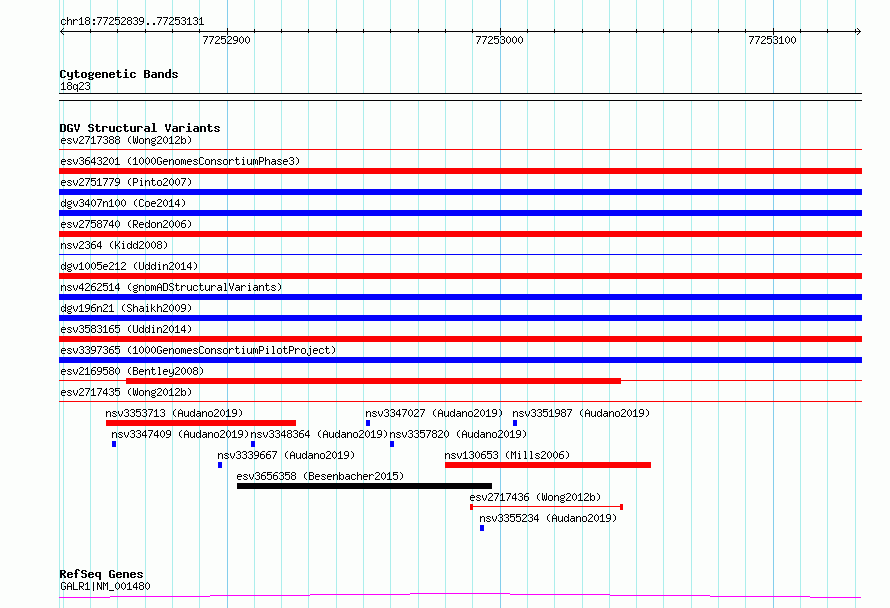Click the esv2169580 (Bentley2008) label
The height and width of the screenshot is (608, 890).
coord(132,371)
